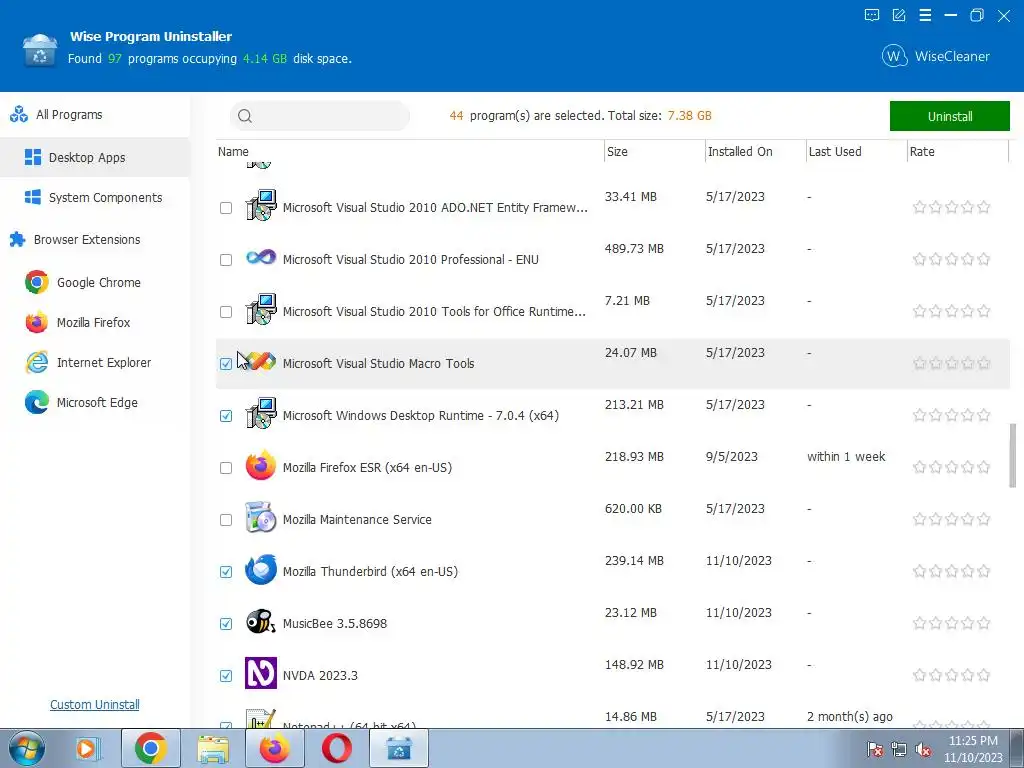Screen dimensions: 1024x768
Task: Open File Explorer from taskbar
Action: (213, 748)
